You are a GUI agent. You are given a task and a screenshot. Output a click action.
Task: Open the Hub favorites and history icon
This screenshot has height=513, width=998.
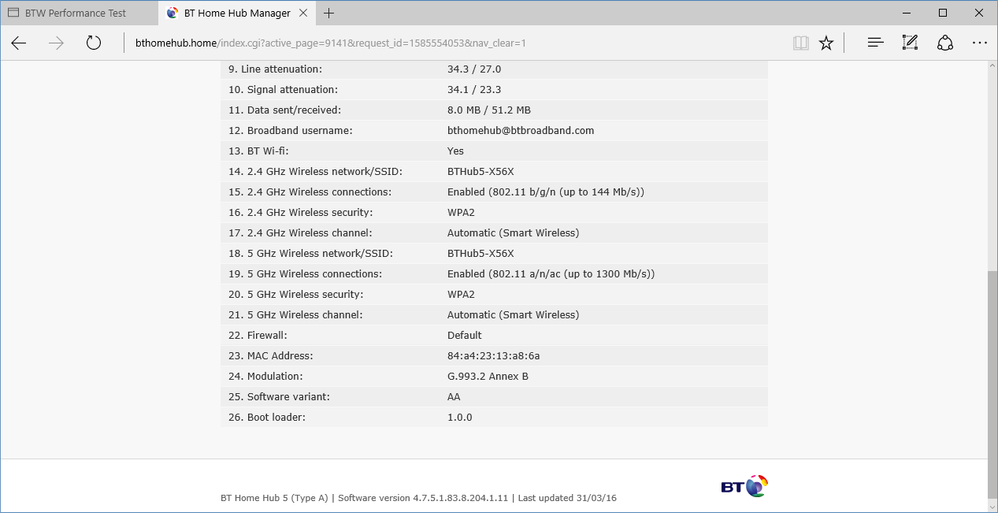[876, 43]
